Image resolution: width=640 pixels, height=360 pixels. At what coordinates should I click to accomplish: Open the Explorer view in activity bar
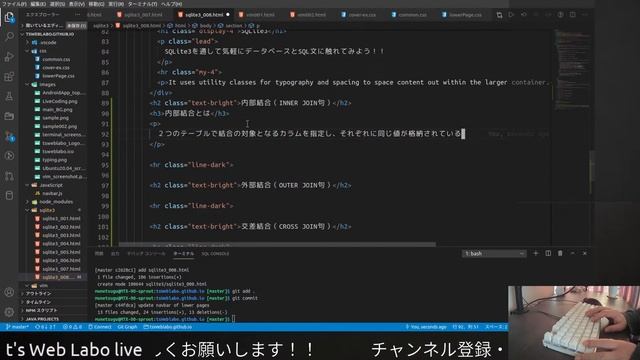click(x=9, y=18)
